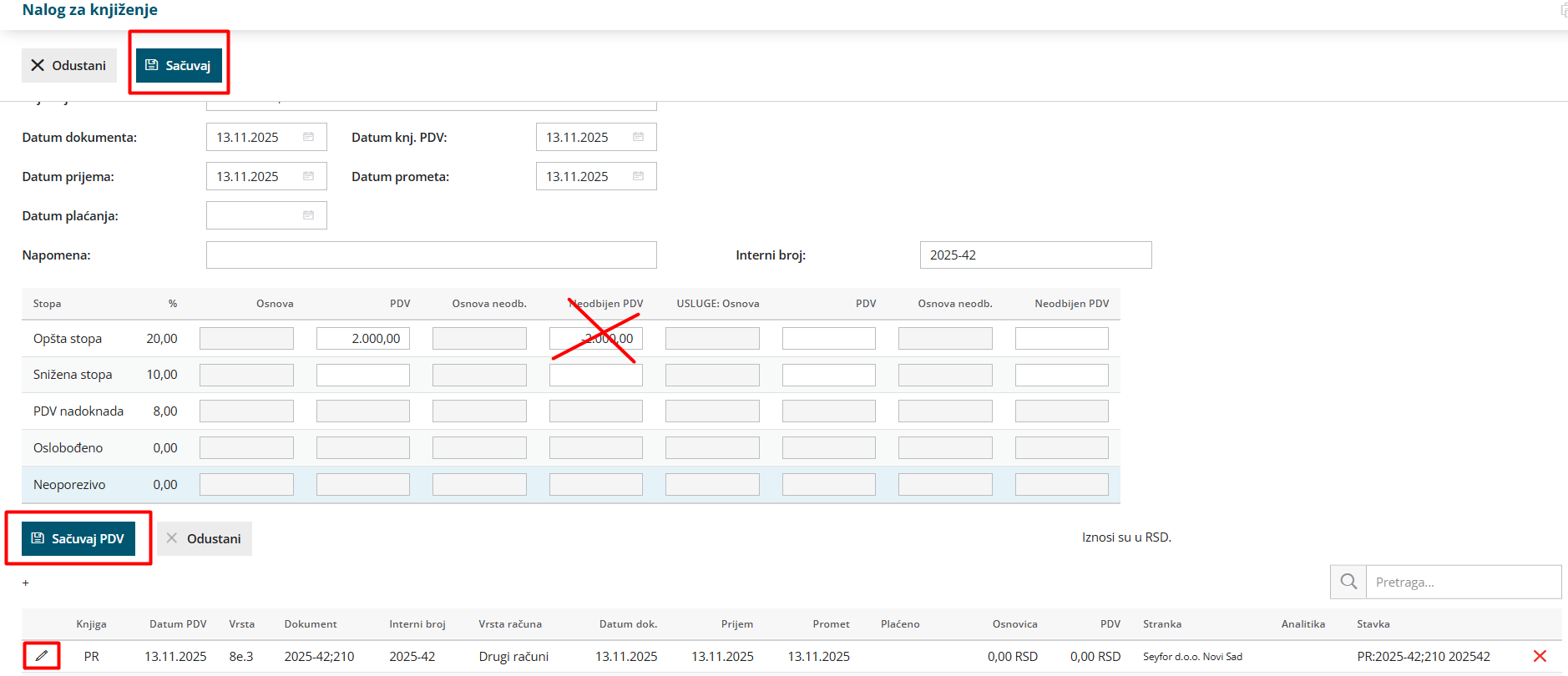Click Snižena stopa PDV field
This screenshot has width=1568, height=676.
coord(363,375)
